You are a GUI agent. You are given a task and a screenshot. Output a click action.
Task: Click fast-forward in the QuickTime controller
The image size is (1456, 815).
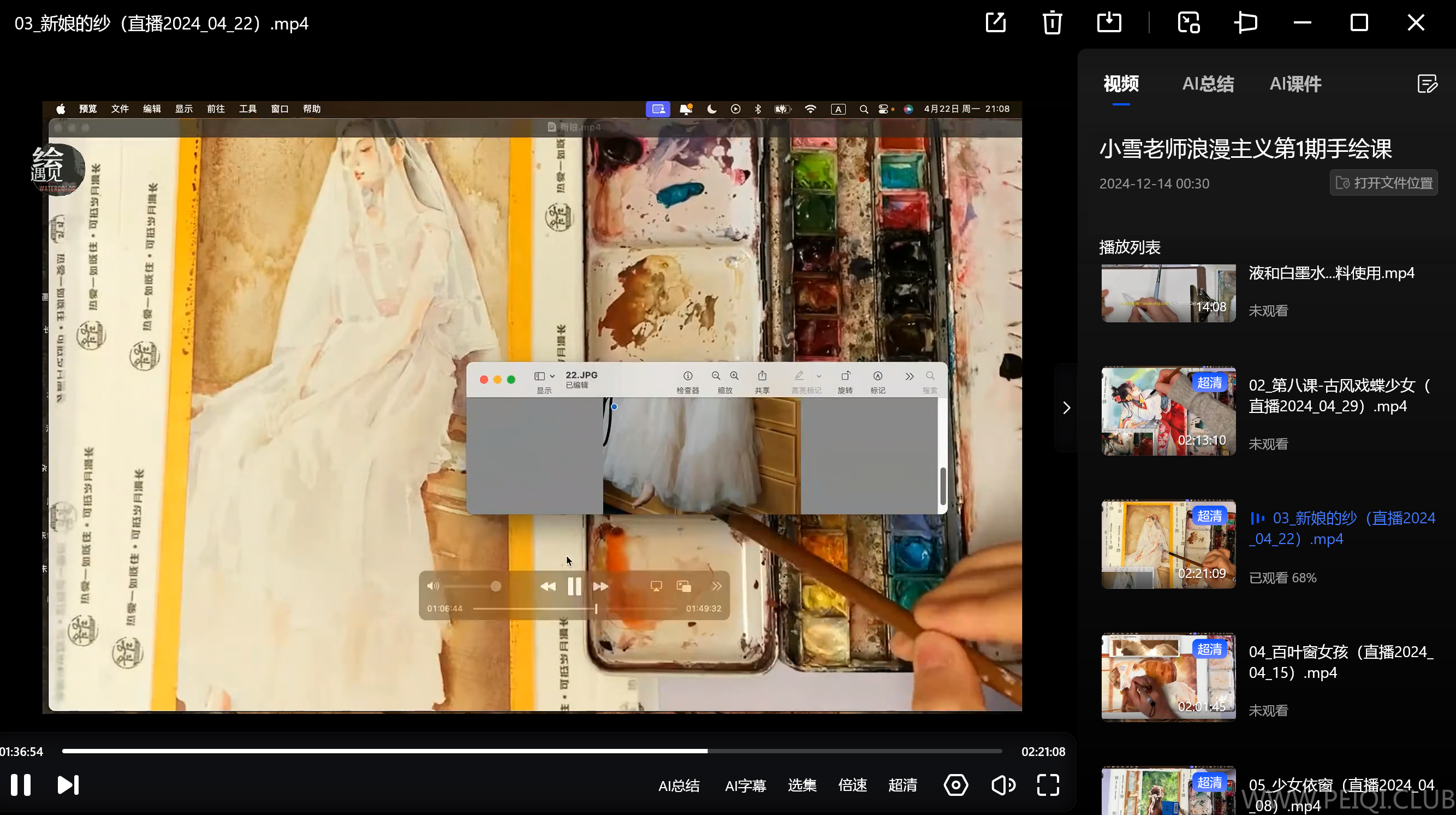601,587
